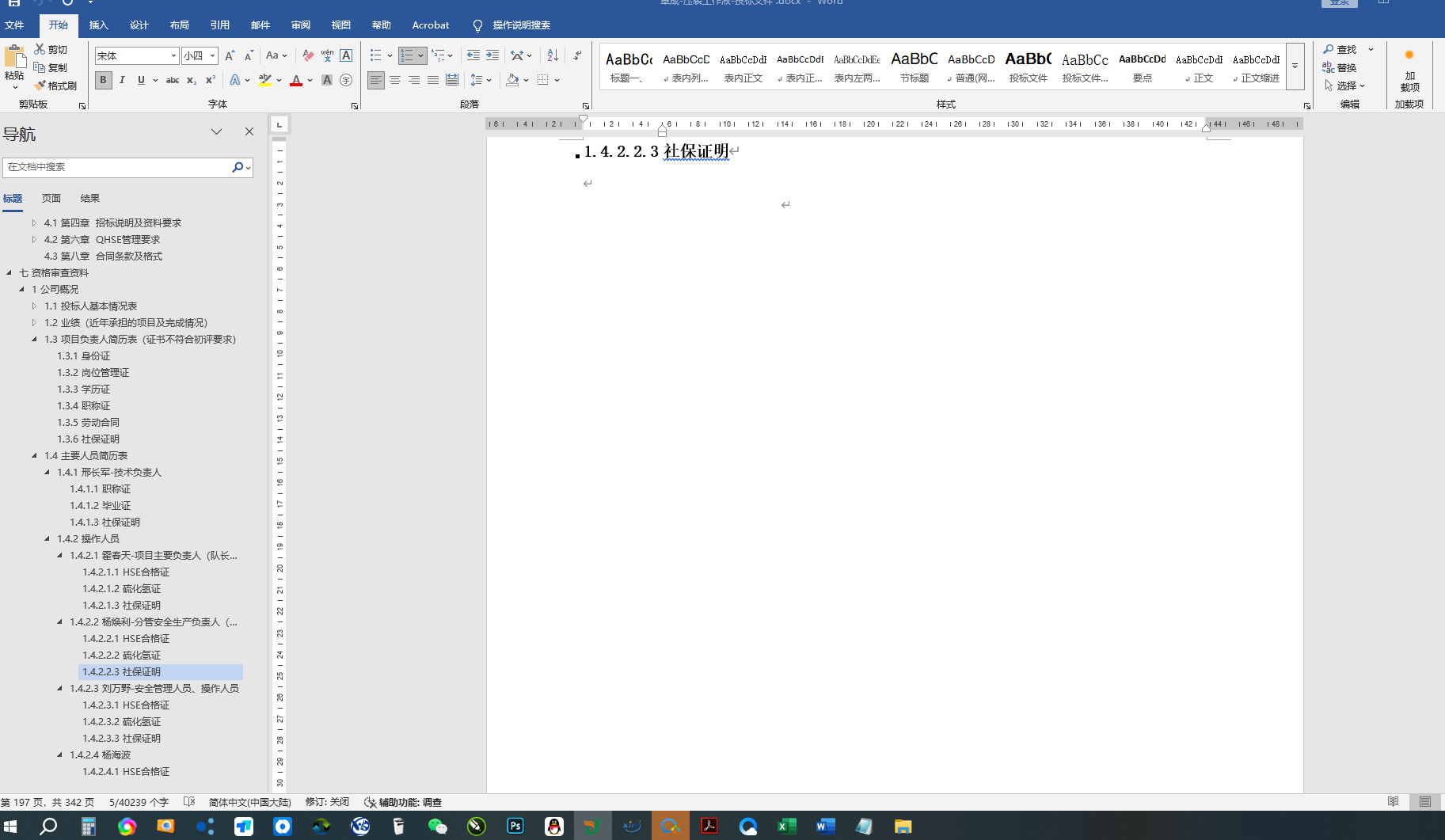
Task: Open navigation pane search options dropdown
Action: tap(249, 167)
